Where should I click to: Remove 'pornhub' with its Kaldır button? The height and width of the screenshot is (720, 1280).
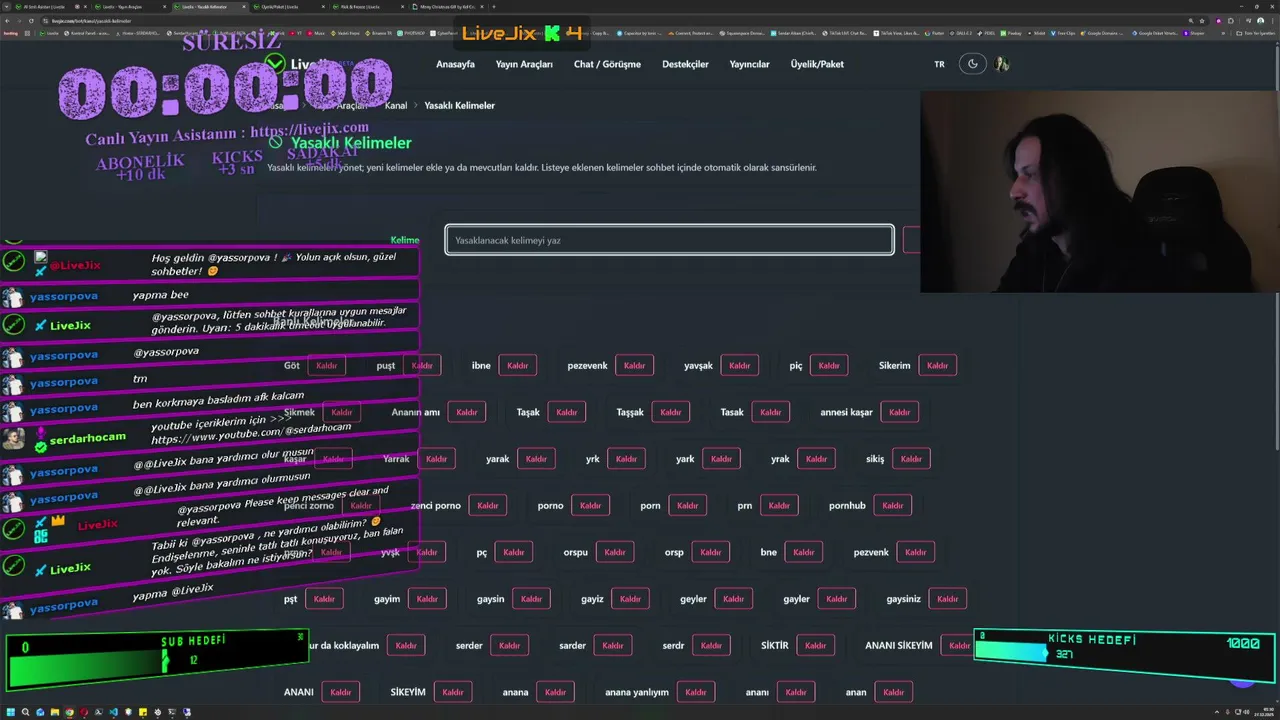click(x=892, y=506)
